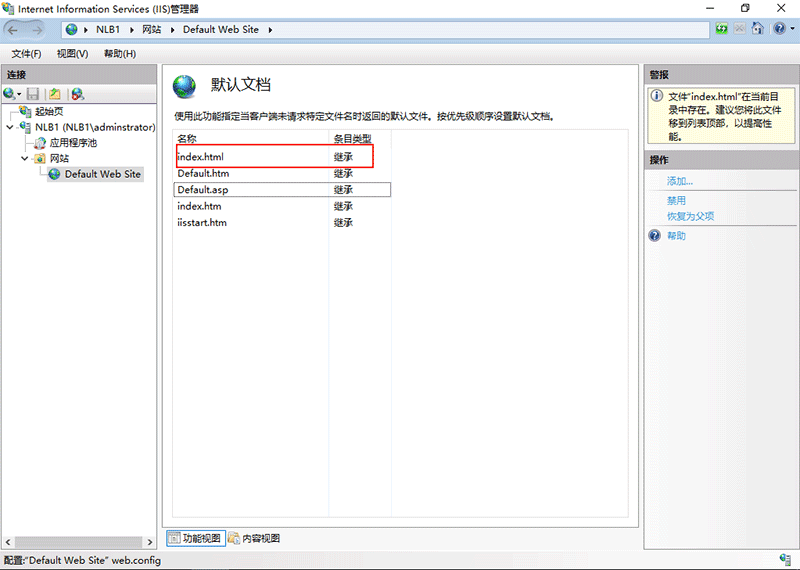Click the Home icon in top toolbar
This screenshot has width=800, height=570.
[x=757, y=29]
